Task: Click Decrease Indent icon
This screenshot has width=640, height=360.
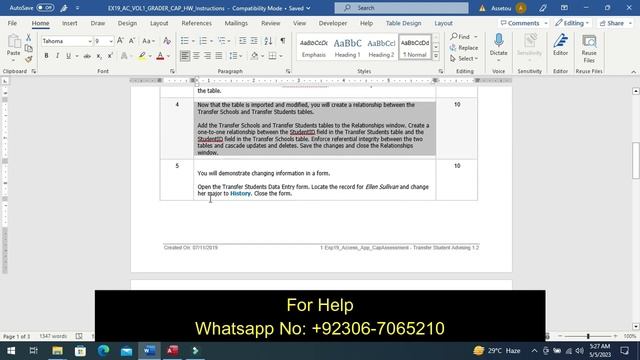Action: click(242, 41)
